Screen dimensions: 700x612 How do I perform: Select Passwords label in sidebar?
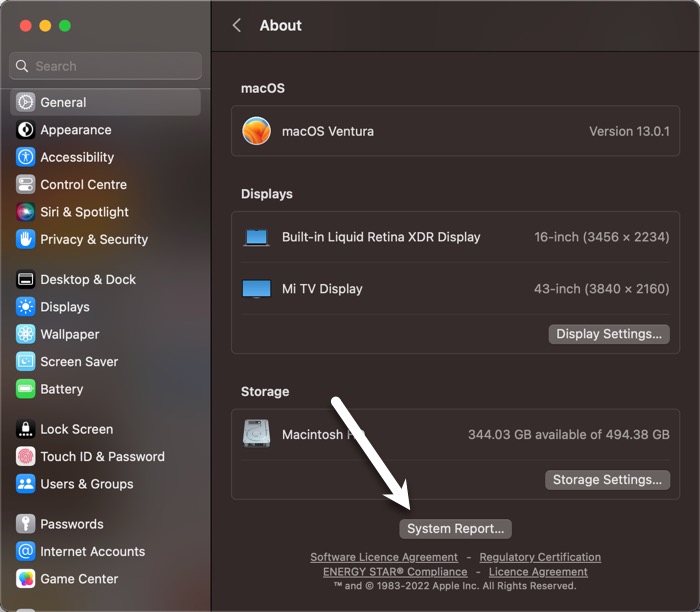tap(72, 524)
